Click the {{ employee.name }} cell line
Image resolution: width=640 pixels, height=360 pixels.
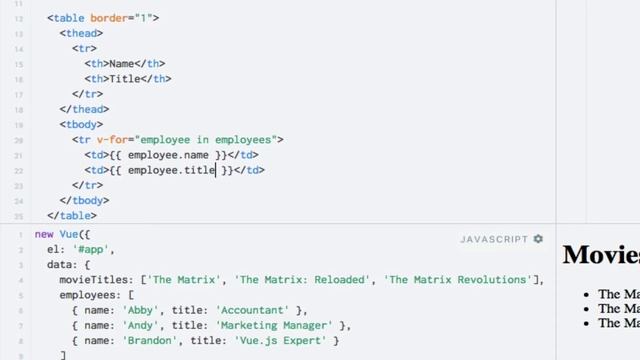coord(171,155)
